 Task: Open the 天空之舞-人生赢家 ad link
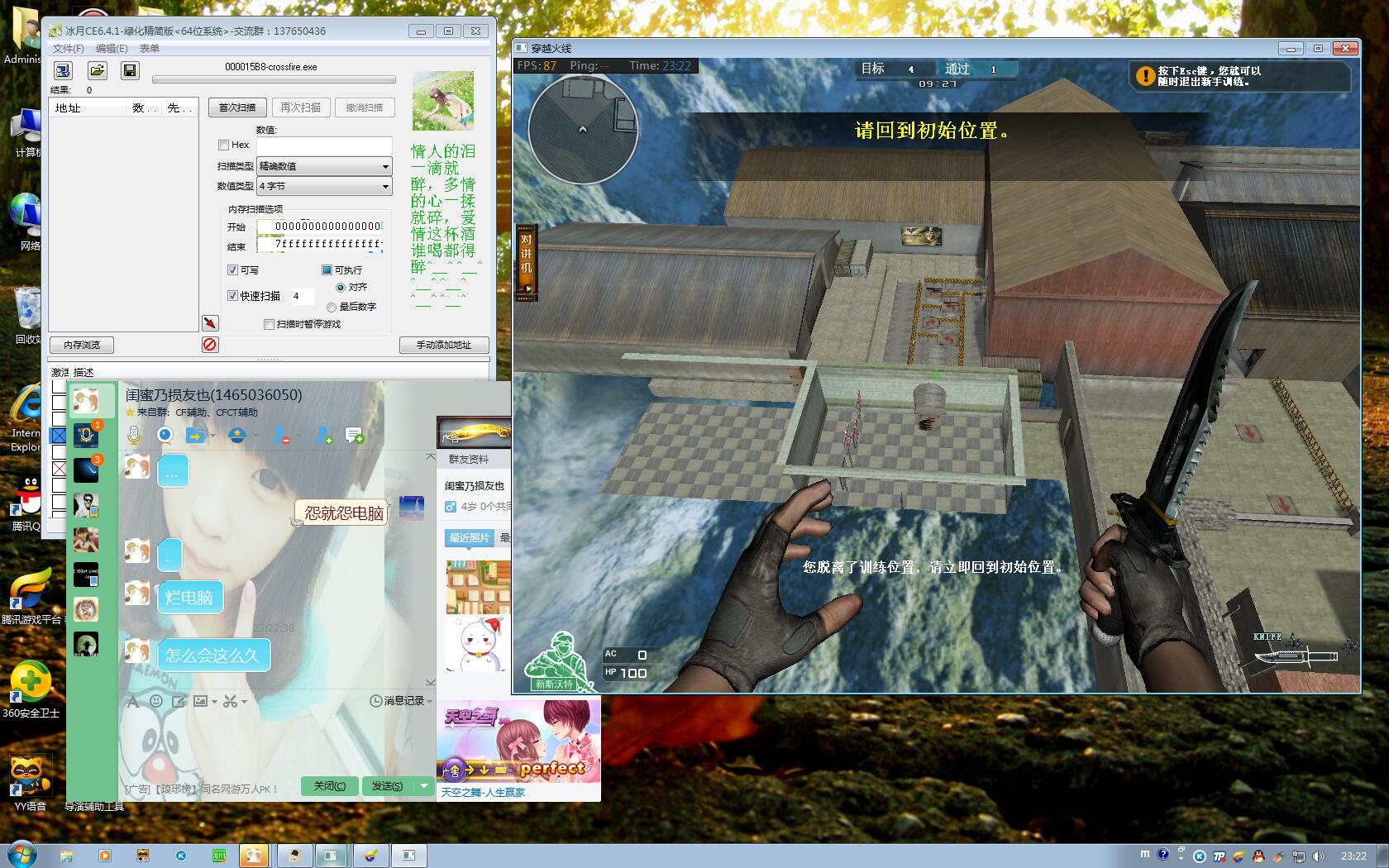[483, 793]
